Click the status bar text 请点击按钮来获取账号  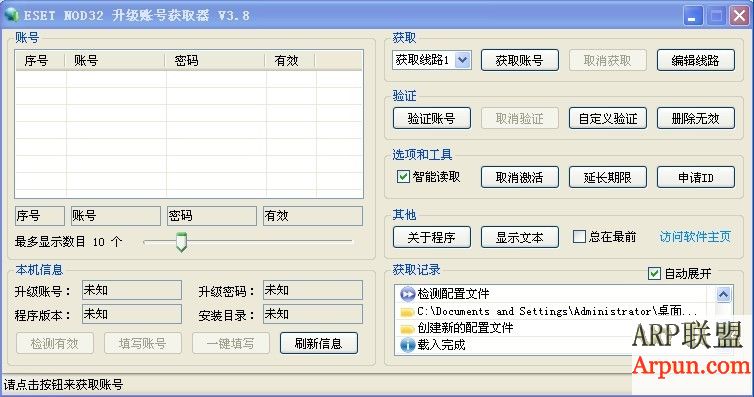[x=63, y=385]
